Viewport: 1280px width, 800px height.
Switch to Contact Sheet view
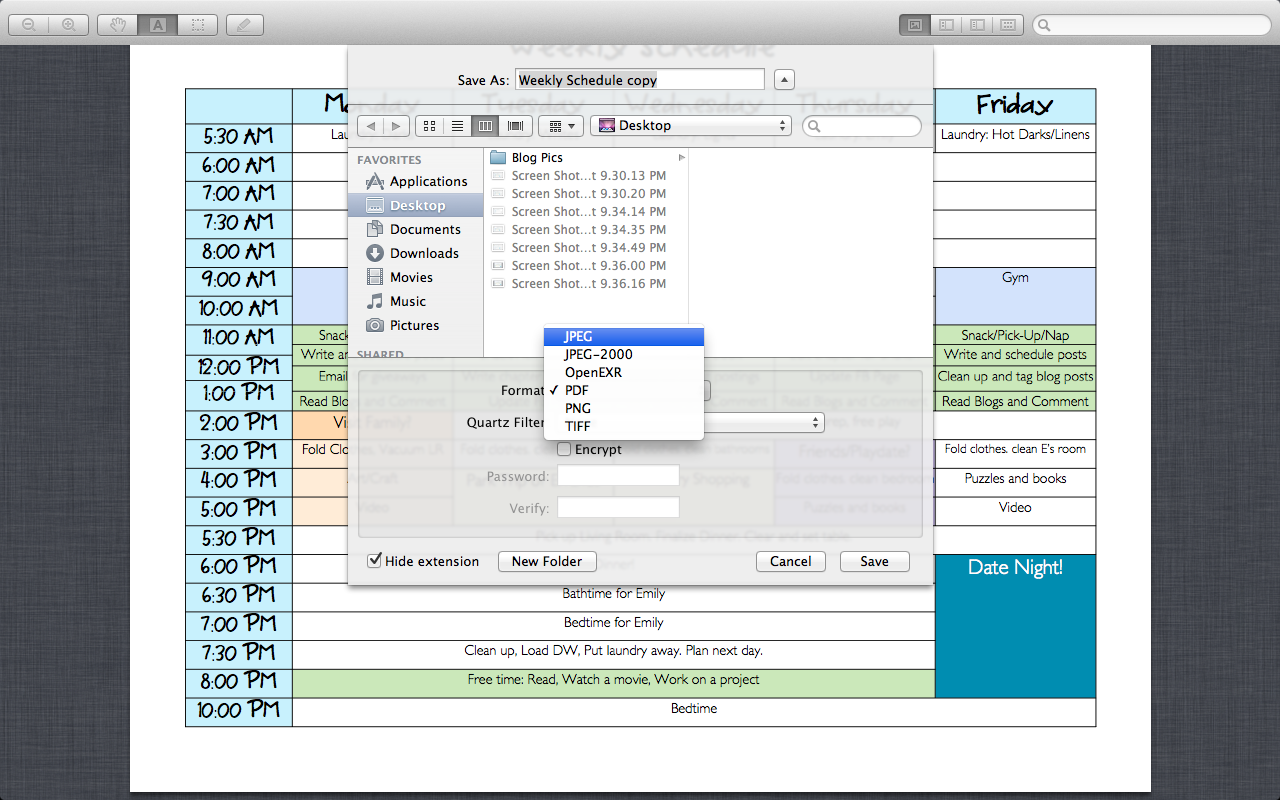click(x=1008, y=24)
